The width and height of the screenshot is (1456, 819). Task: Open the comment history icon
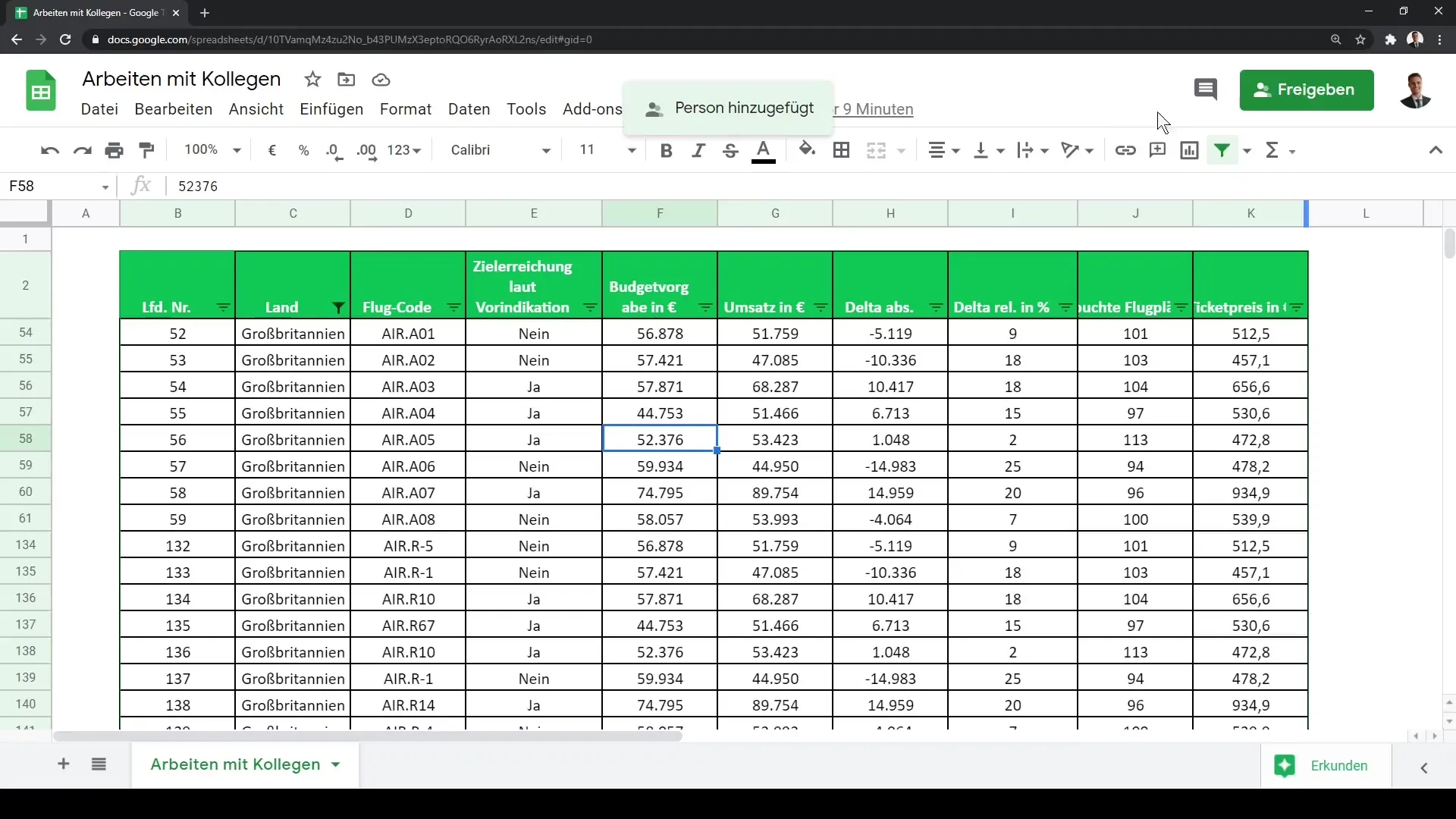pyautogui.click(x=1205, y=89)
